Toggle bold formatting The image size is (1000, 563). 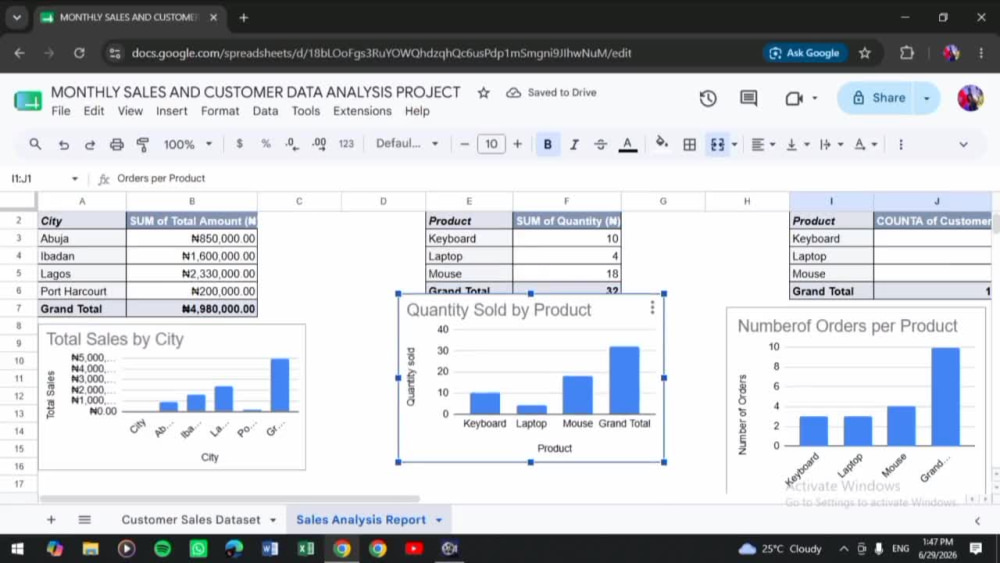[547, 145]
